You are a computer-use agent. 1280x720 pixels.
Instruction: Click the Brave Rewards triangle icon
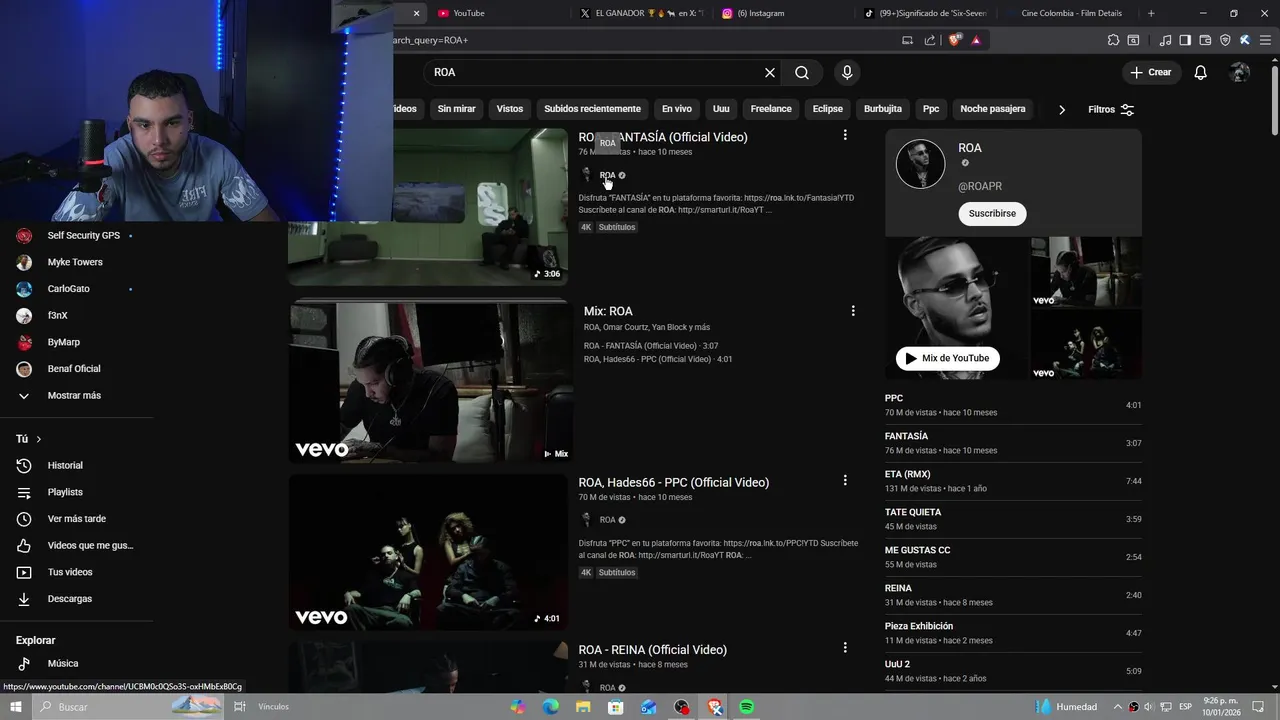[x=976, y=40]
